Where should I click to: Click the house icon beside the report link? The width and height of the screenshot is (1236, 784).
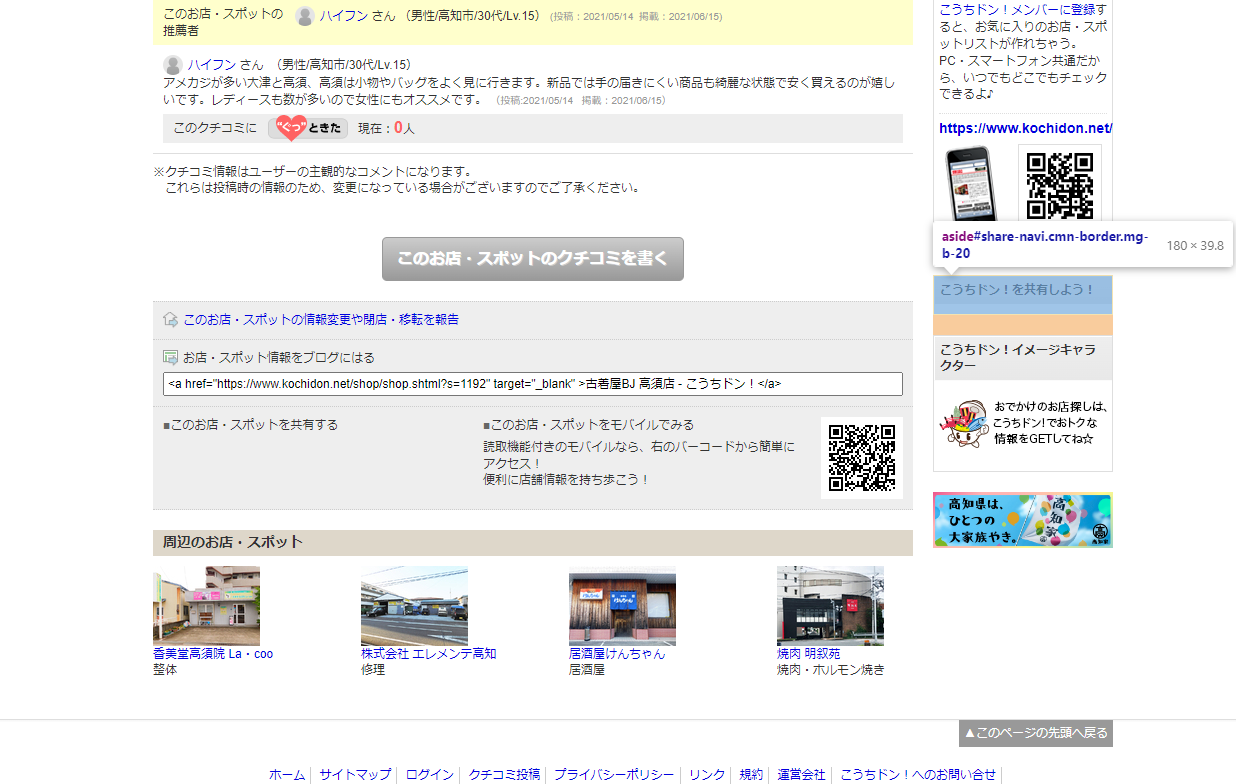[170, 319]
